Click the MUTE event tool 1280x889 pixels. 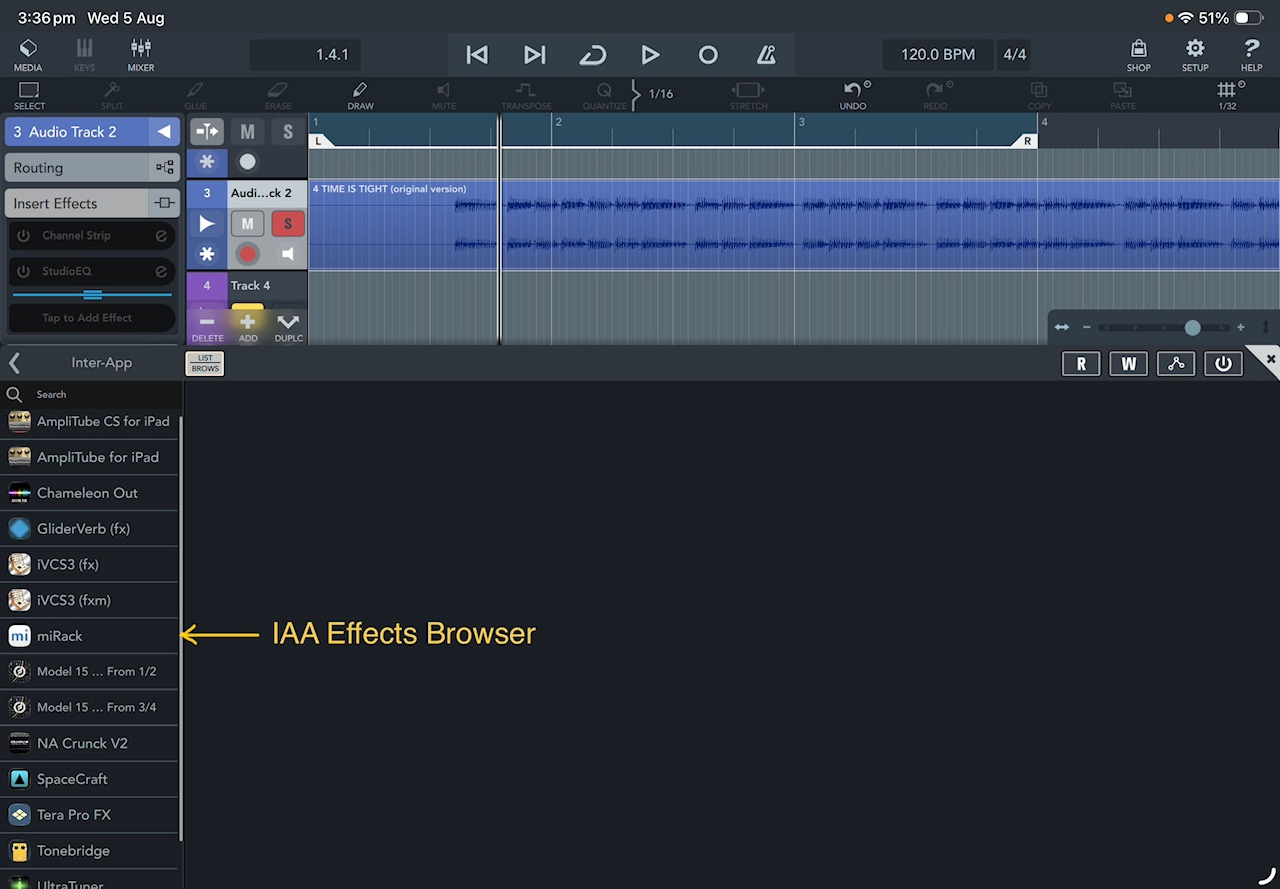click(x=444, y=95)
